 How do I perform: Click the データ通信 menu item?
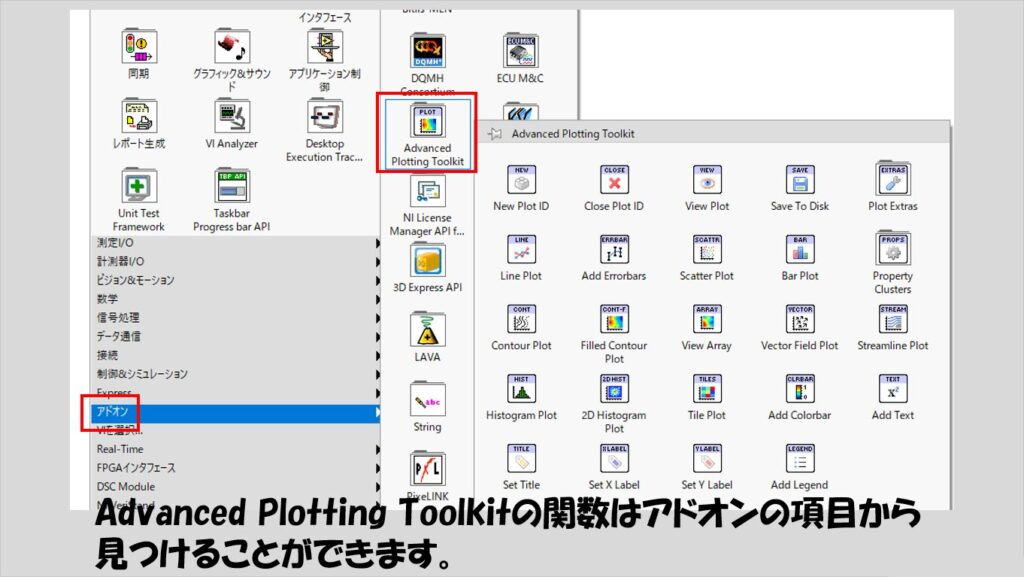[x=119, y=336]
